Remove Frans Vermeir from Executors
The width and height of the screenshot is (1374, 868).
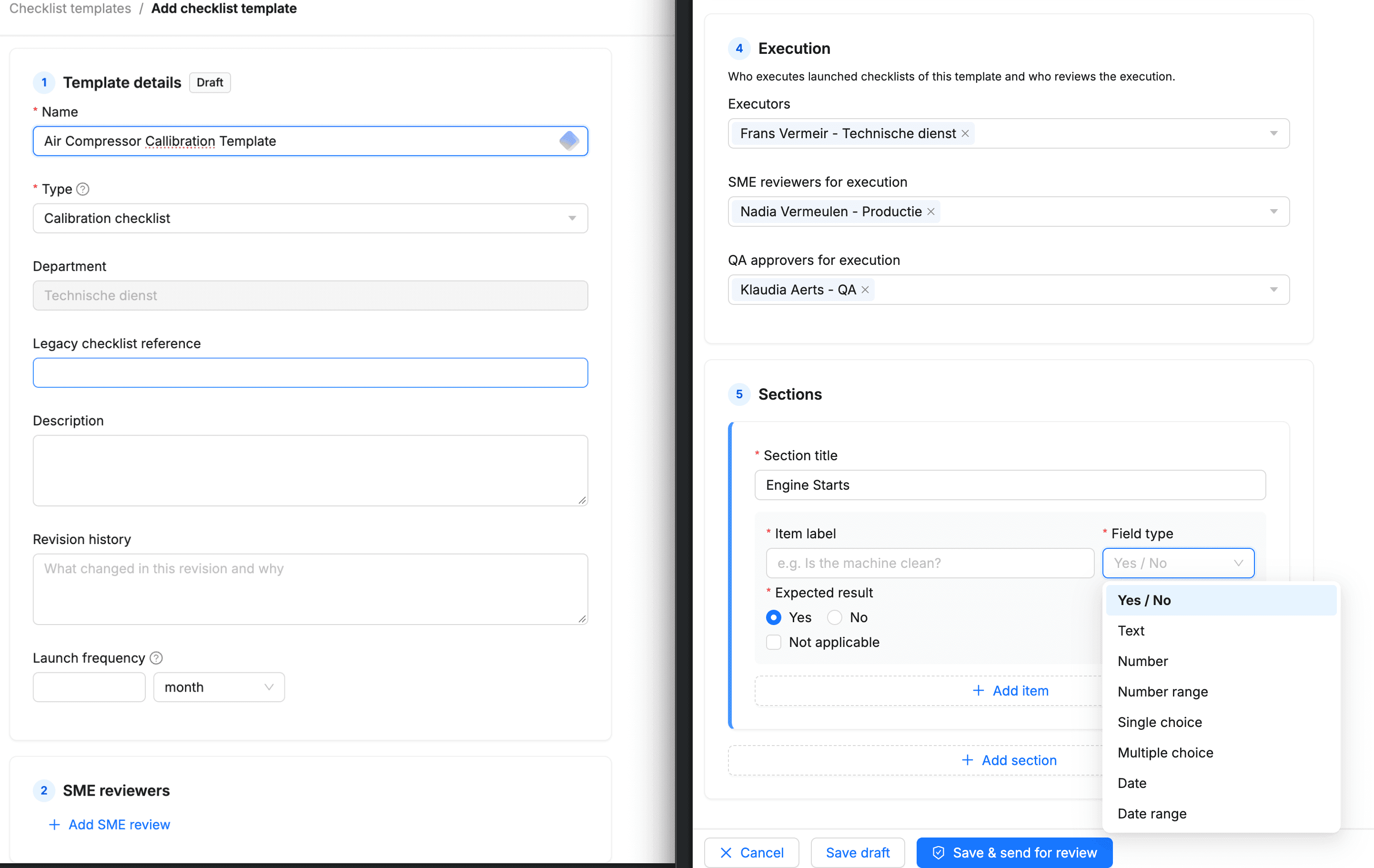[x=965, y=133]
